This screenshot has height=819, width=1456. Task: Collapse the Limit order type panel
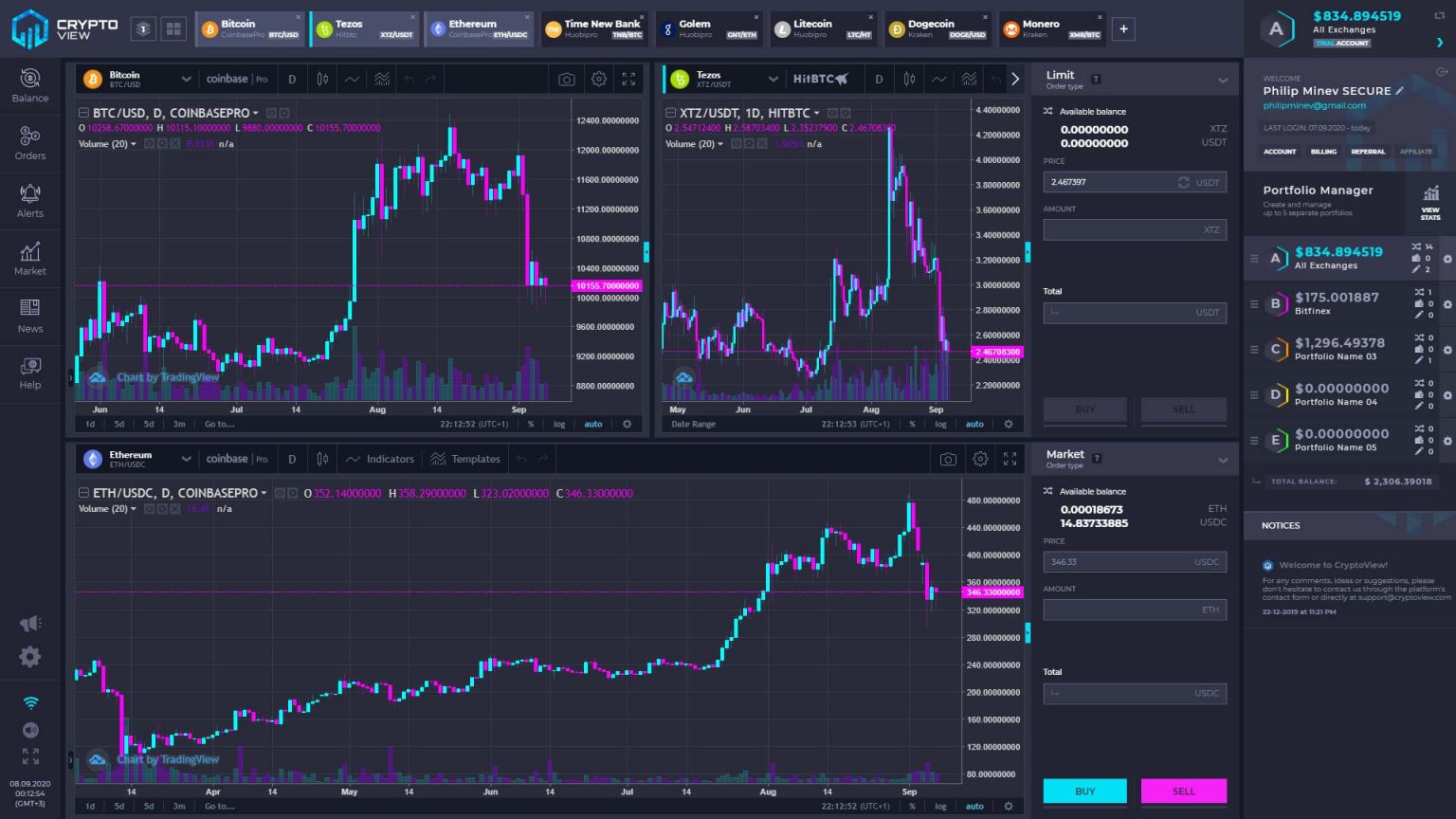(1223, 80)
